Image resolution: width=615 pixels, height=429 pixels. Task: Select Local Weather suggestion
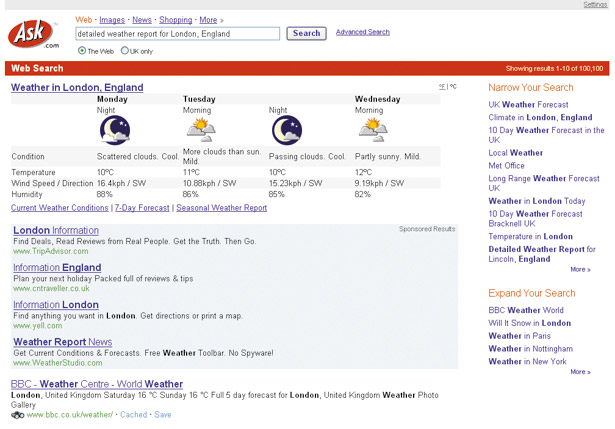[515, 153]
